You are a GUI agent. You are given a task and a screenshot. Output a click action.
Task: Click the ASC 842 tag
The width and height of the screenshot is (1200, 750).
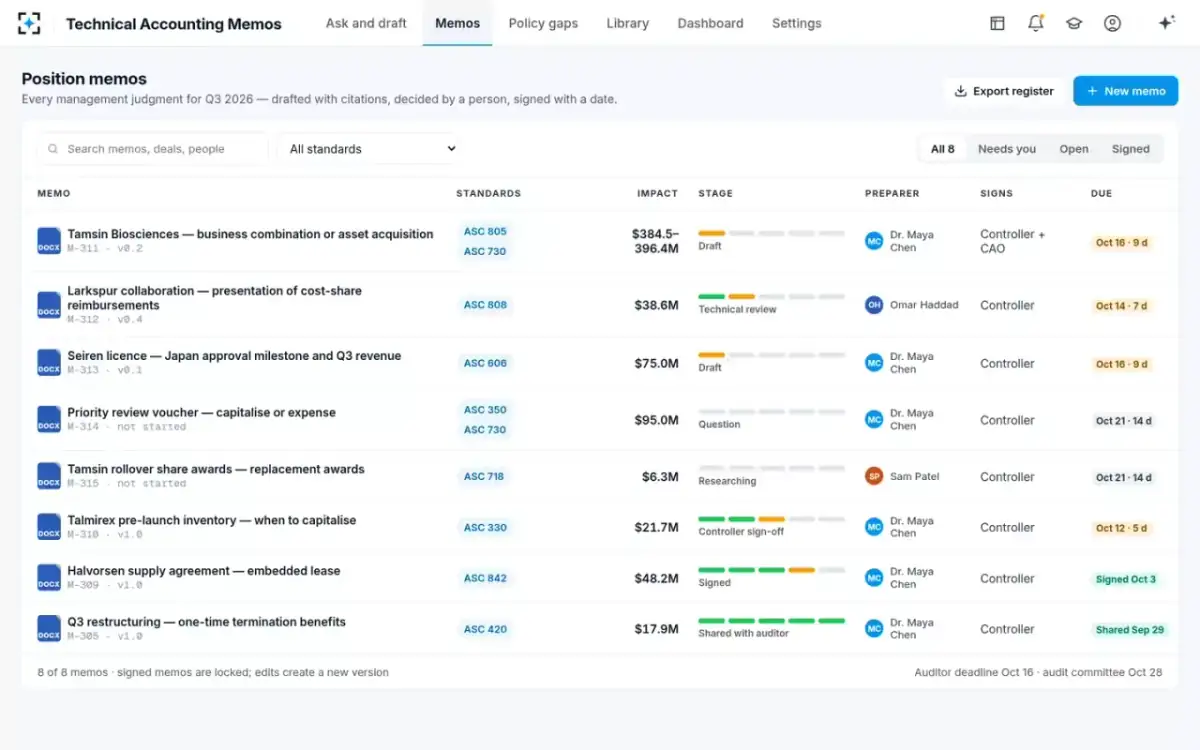click(x=485, y=578)
